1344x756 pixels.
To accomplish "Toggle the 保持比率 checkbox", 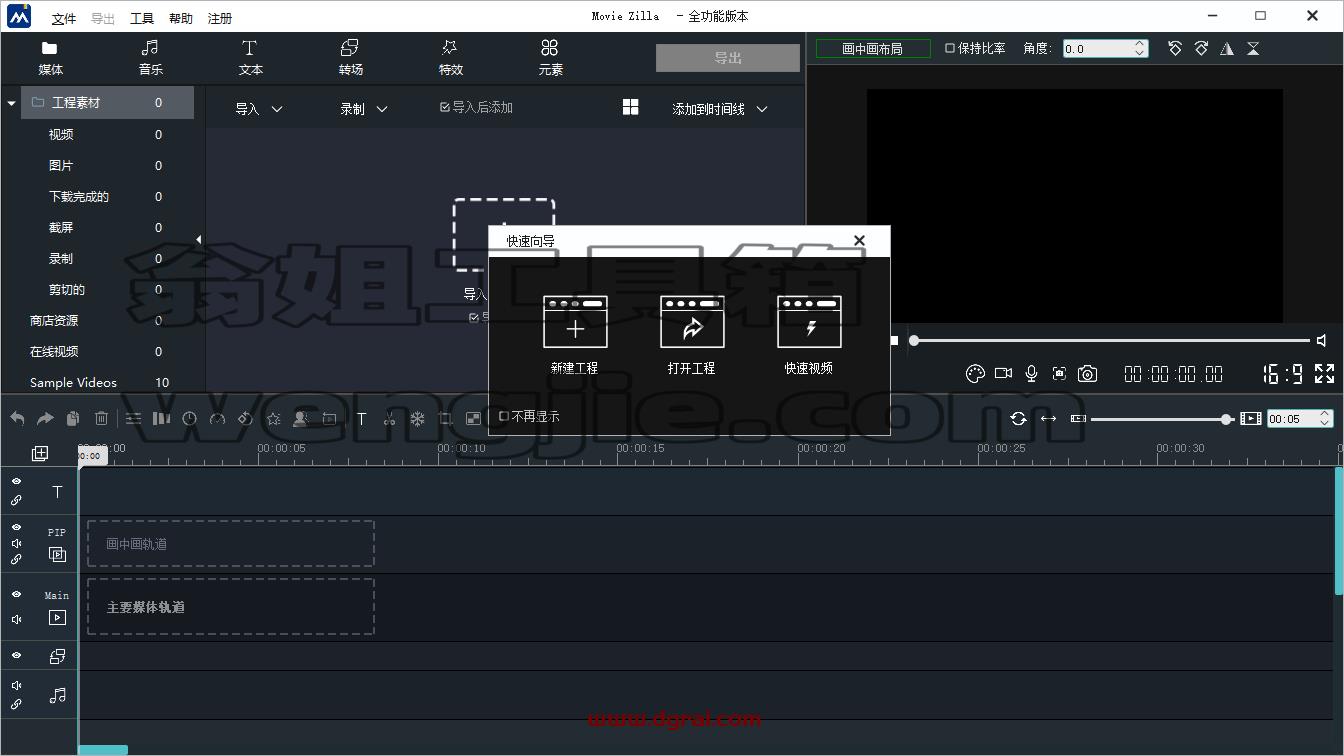I will (x=950, y=48).
